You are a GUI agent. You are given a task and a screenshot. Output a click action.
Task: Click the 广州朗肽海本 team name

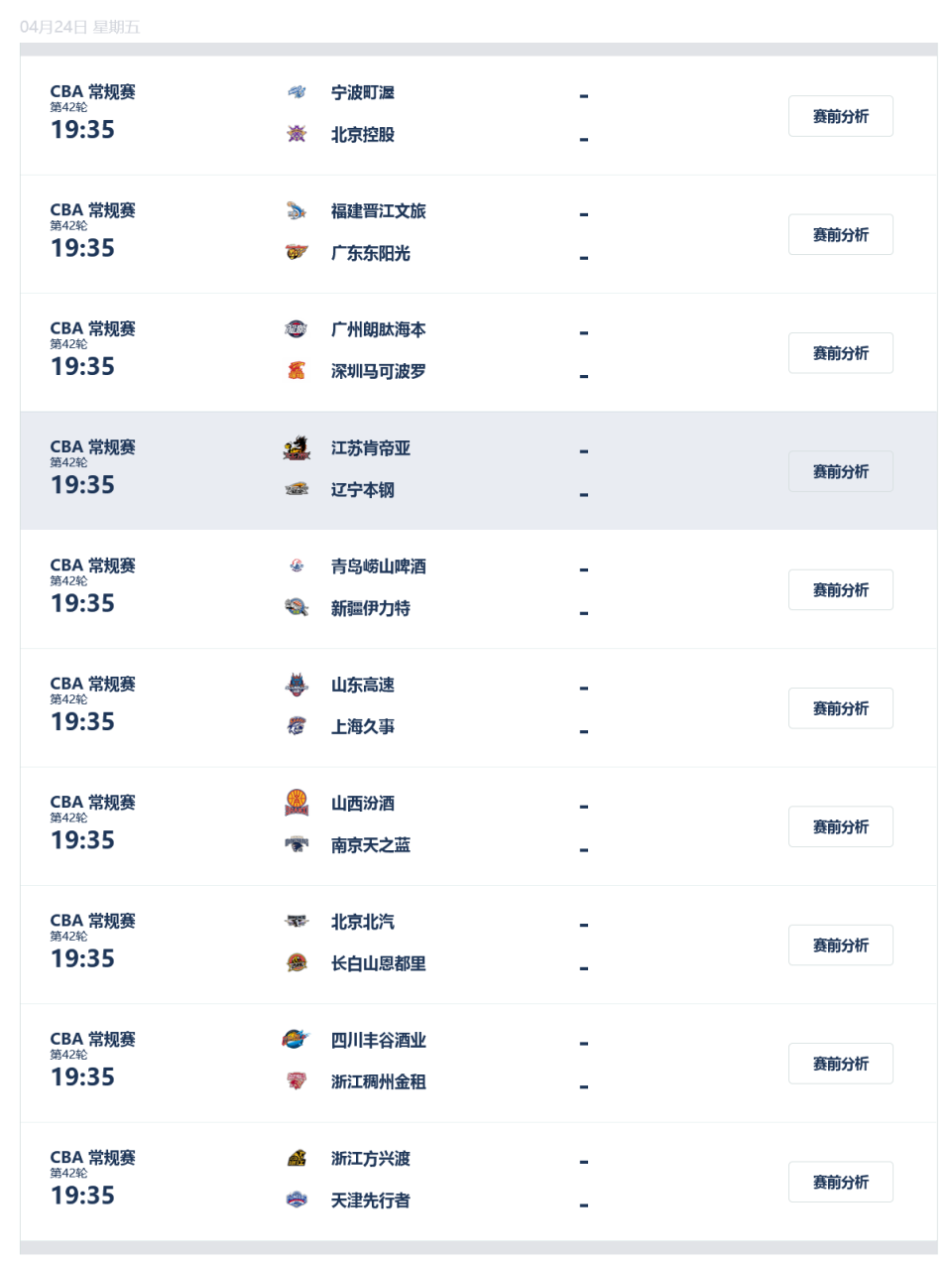click(x=378, y=329)
